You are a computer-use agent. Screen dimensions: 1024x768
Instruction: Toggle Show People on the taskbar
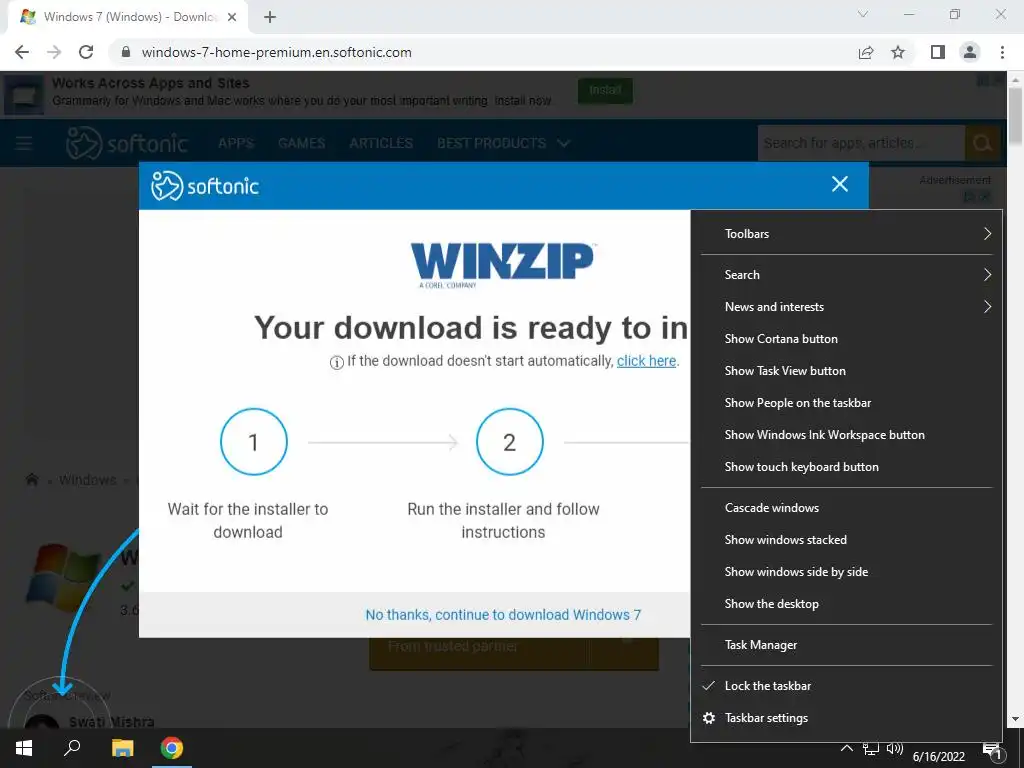click(x=846, y=402)
